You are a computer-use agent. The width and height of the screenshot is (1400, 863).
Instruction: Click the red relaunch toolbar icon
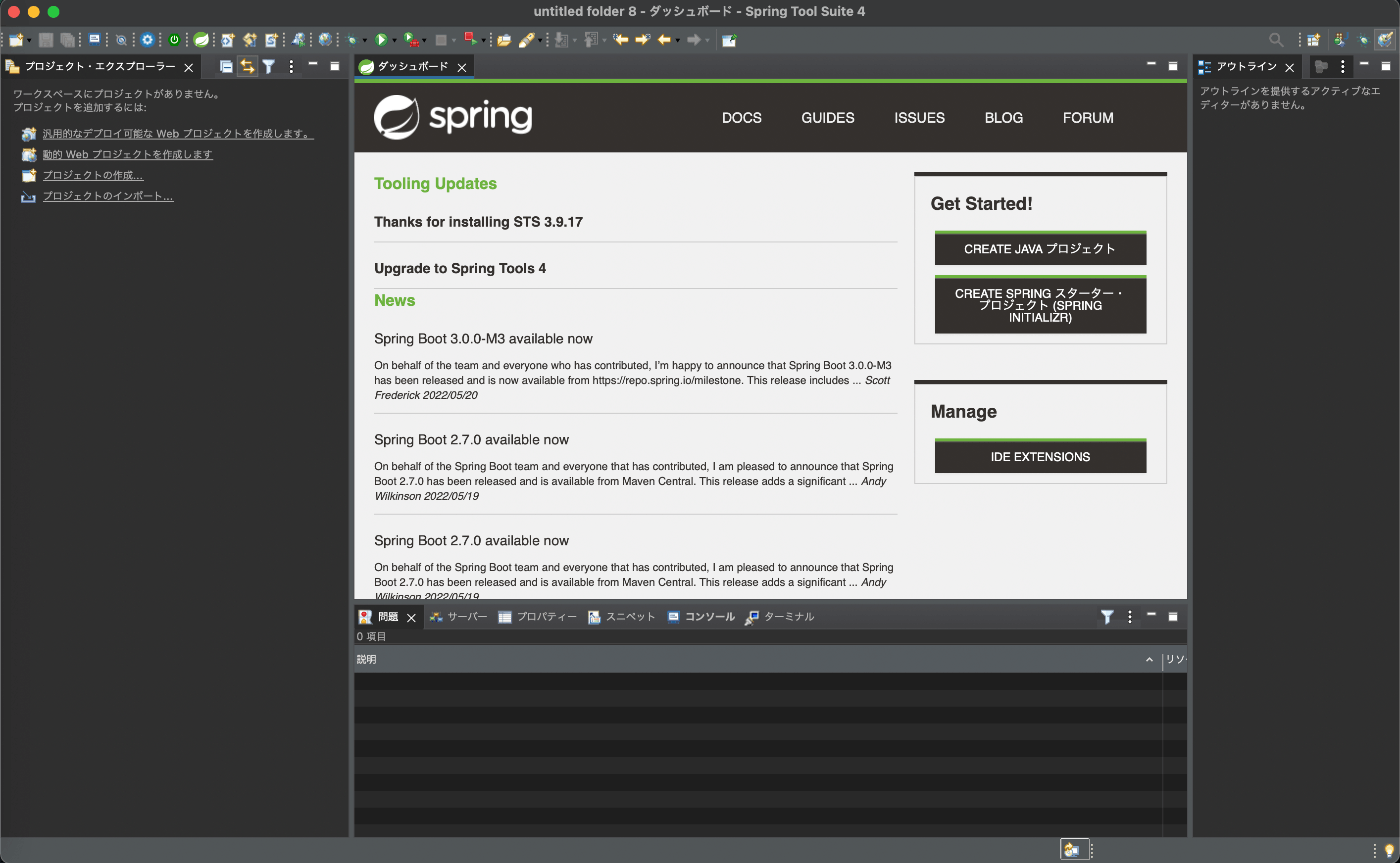coord(469,40)
